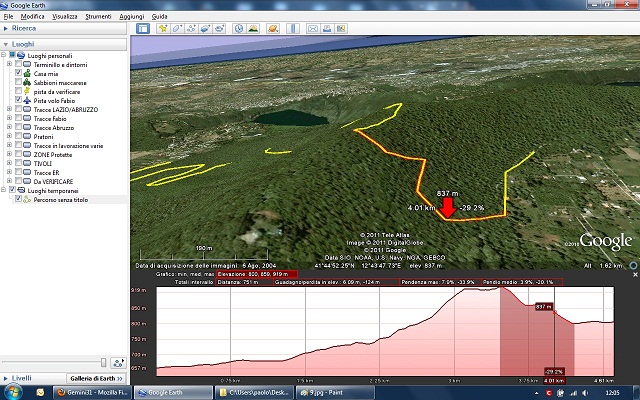Click the sunlight across landscape icon

tap(253, 28)
